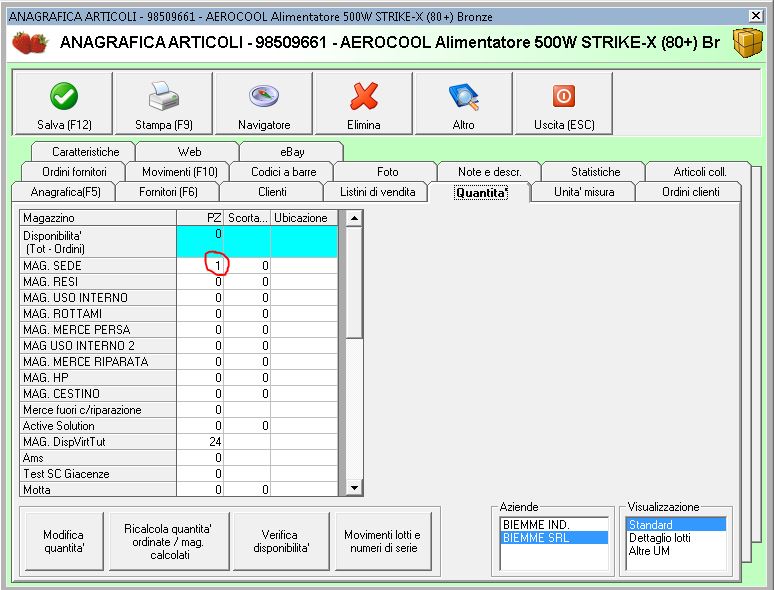Open the Listini di vendita tab
Image resolution: width=774 pixels, height=590 pixels.
click(378, 192)
